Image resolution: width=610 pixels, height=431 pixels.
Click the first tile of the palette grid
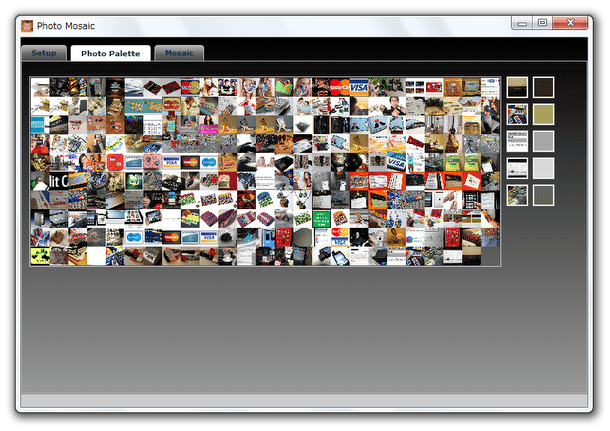40,87
